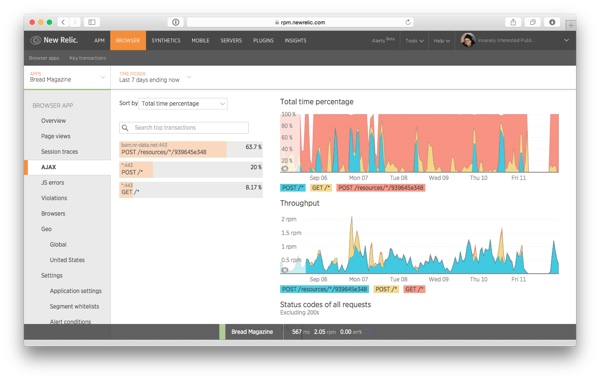This screenshot has height=381, width=600.
Task: Open Settings in sidebar
Action: coord(52,275)
